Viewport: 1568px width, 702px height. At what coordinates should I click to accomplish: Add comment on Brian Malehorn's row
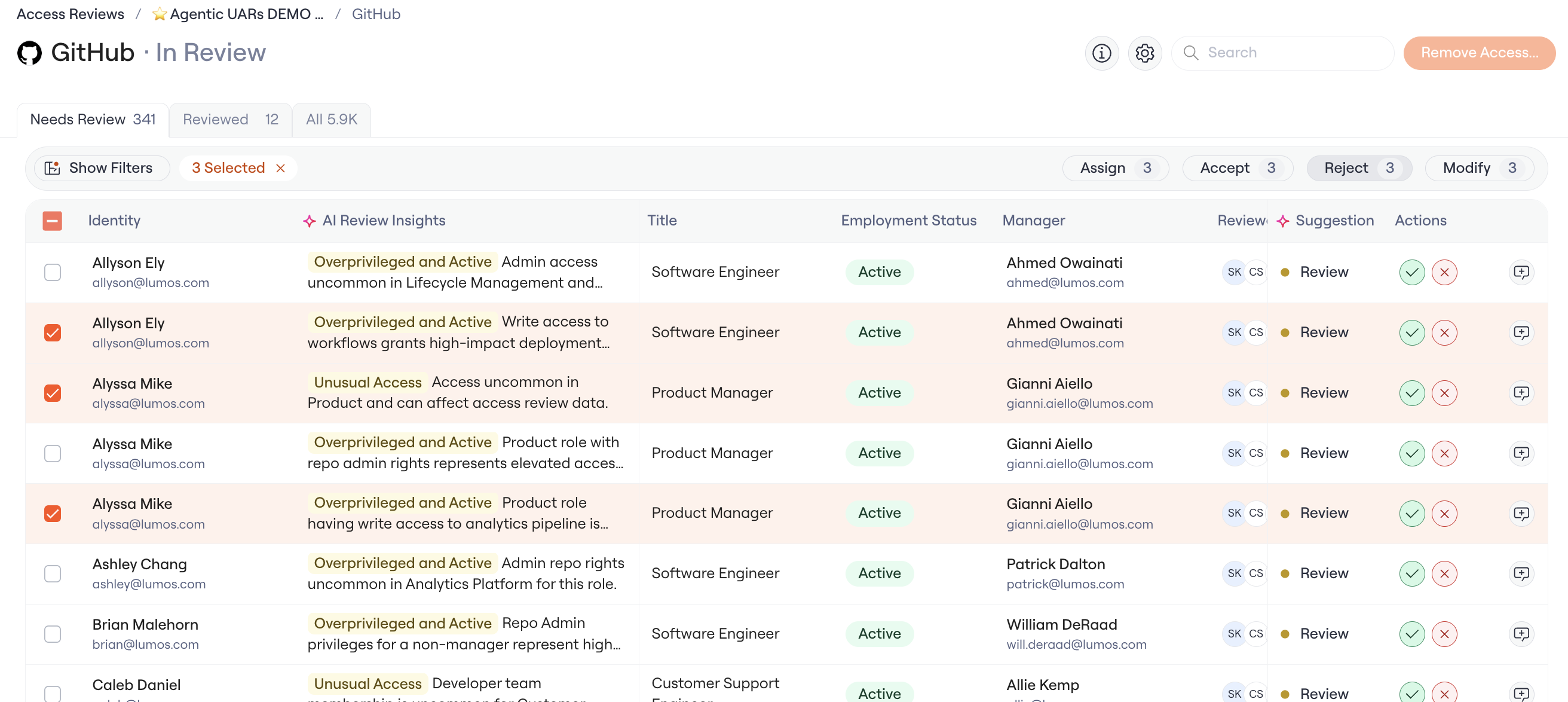click(1521, 634)
